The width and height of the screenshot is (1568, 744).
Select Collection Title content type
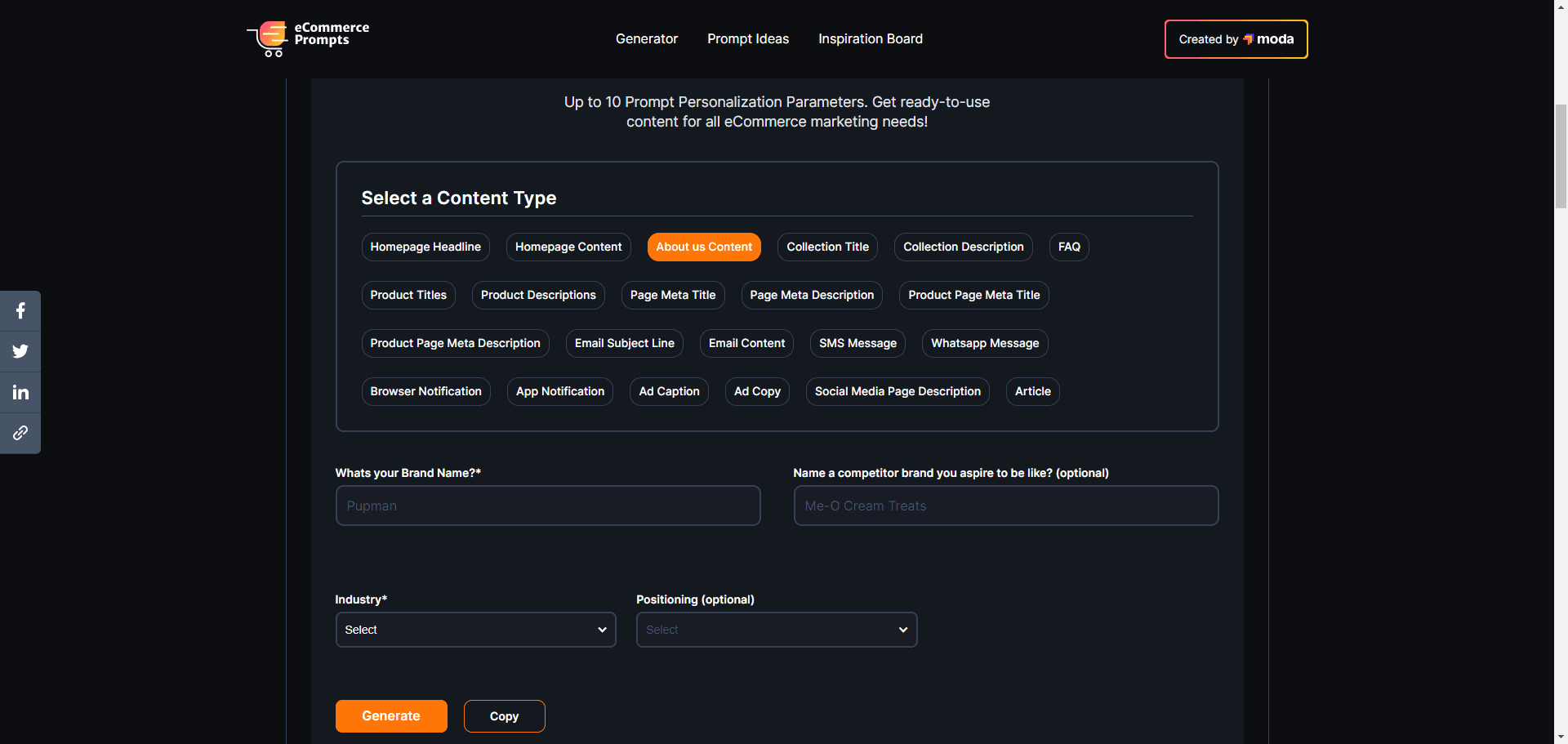click(x=827, y=247)
